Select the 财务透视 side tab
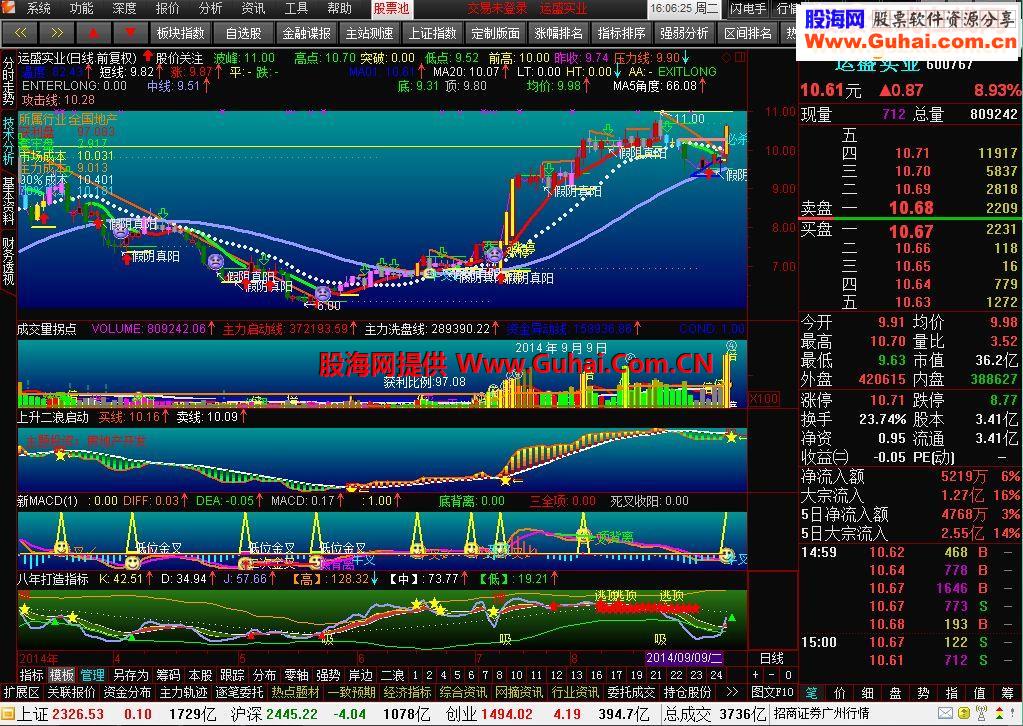The width and height of the screenshot is (1023, 726). [8, 260]
